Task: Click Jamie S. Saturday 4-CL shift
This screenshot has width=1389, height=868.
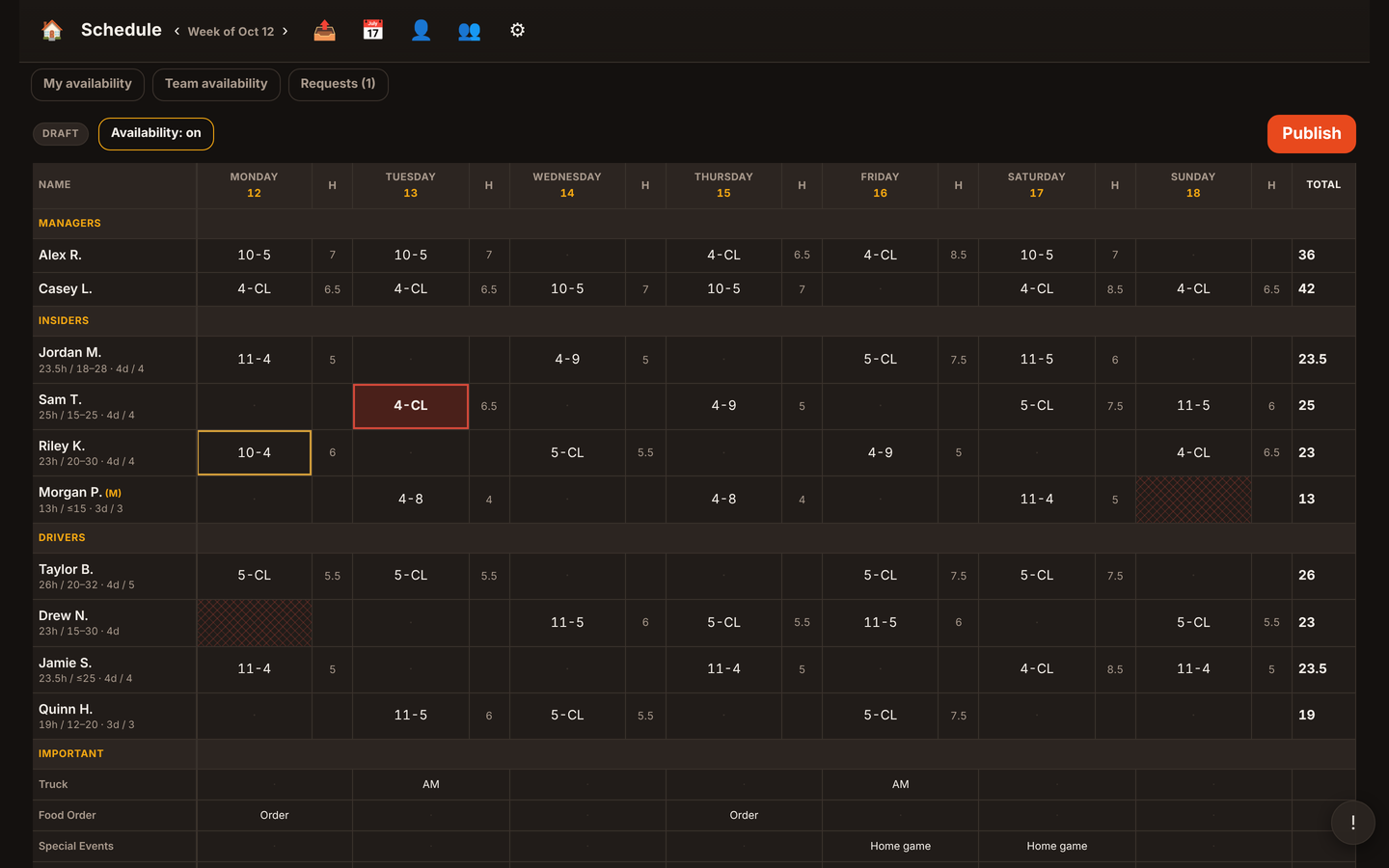Action: 1037,669
